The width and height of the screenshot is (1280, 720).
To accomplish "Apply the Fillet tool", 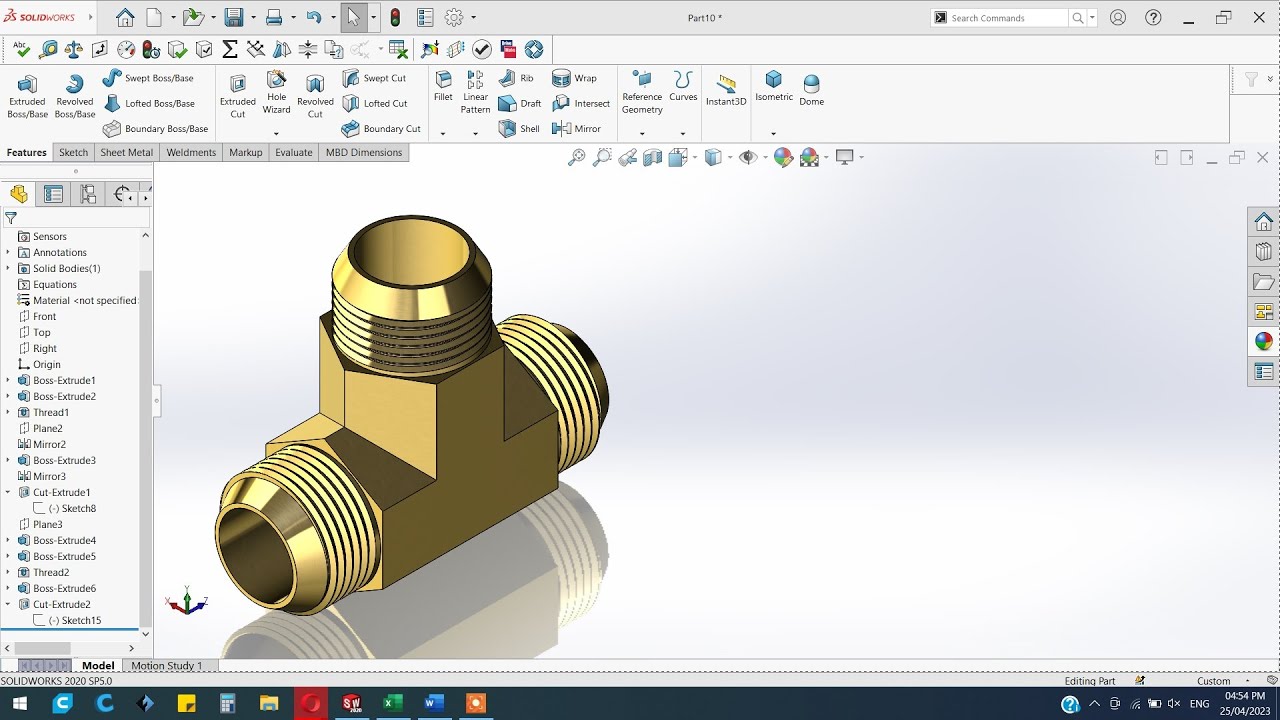I will pyautogui.click(x=443, y=87).
